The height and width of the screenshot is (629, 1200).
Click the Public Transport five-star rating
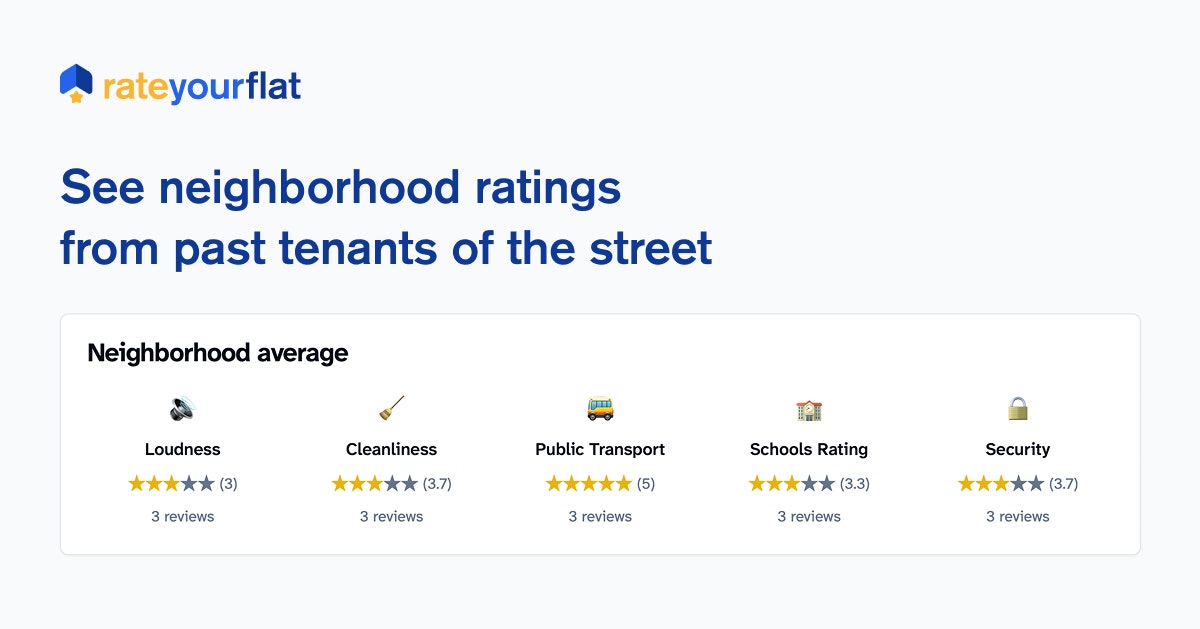[x=589, y=484]
